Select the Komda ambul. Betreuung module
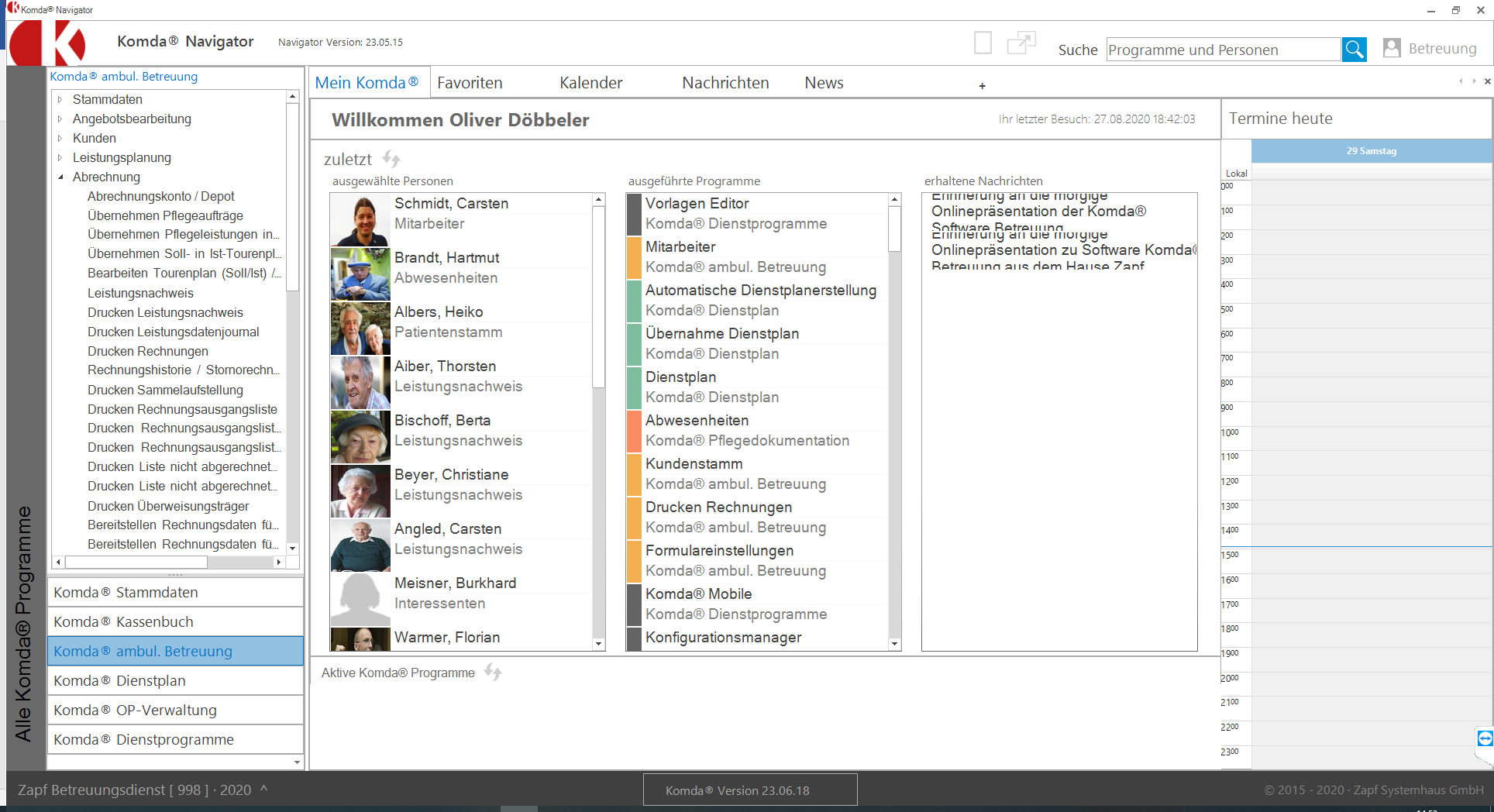1494x812 pixels. click(175, 651)
